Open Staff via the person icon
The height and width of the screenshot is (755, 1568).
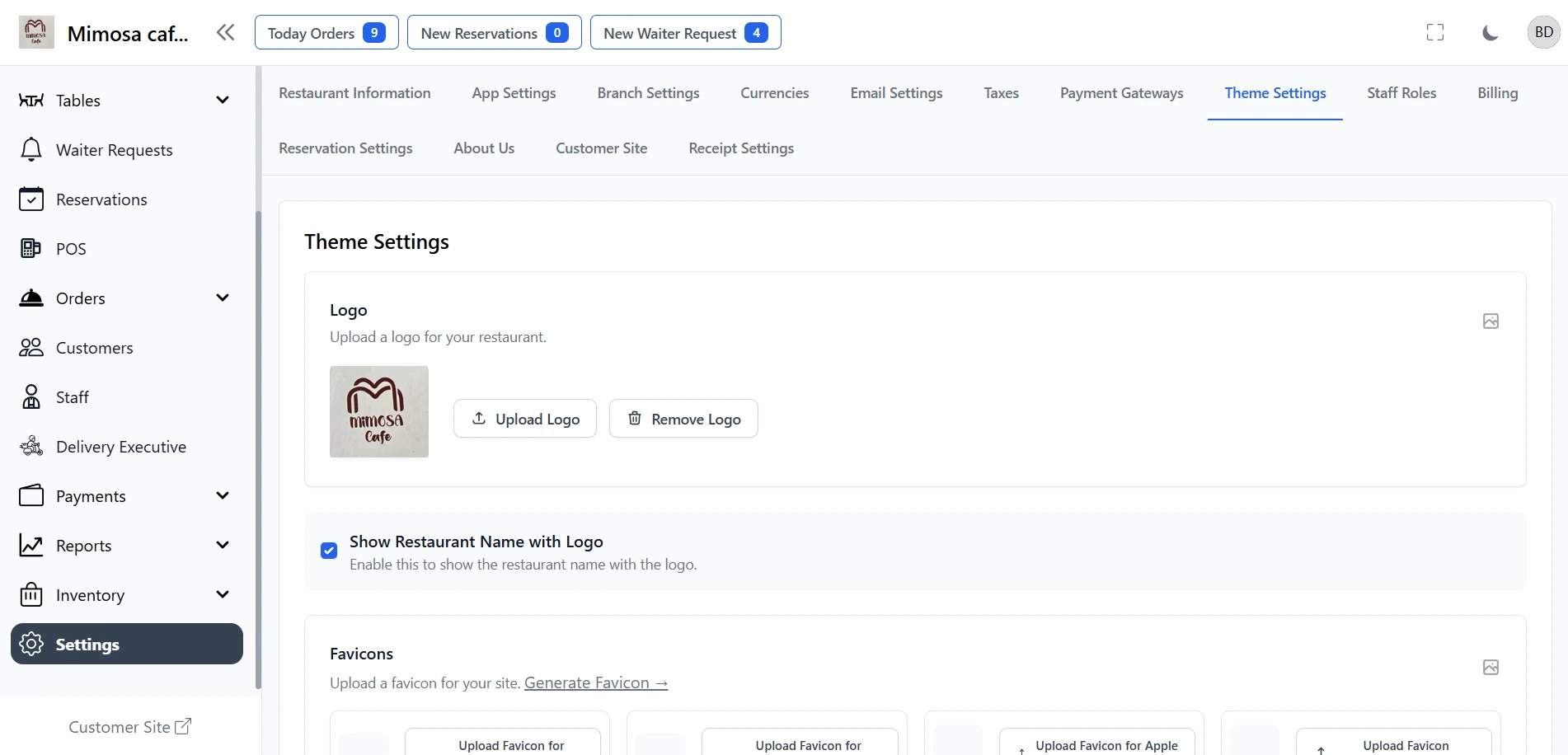pyautogui.click(x=31, y=396)
